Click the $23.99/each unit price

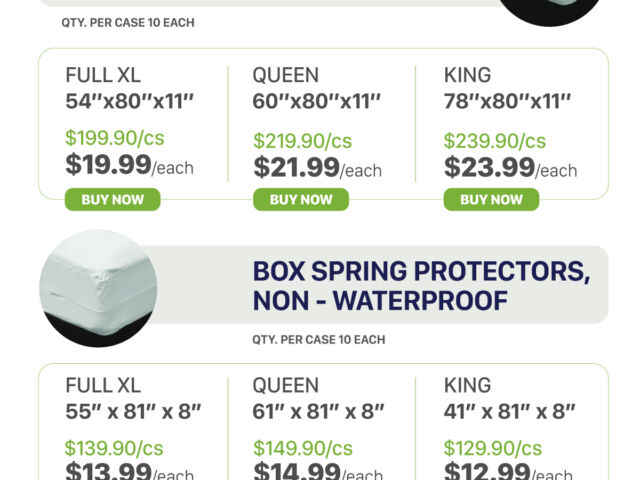pos(510,167)
